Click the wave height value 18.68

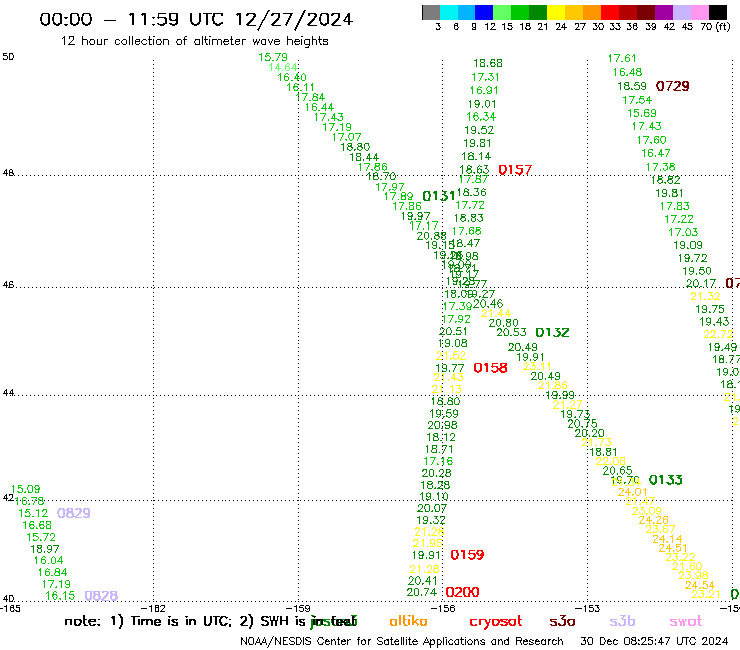488,63
